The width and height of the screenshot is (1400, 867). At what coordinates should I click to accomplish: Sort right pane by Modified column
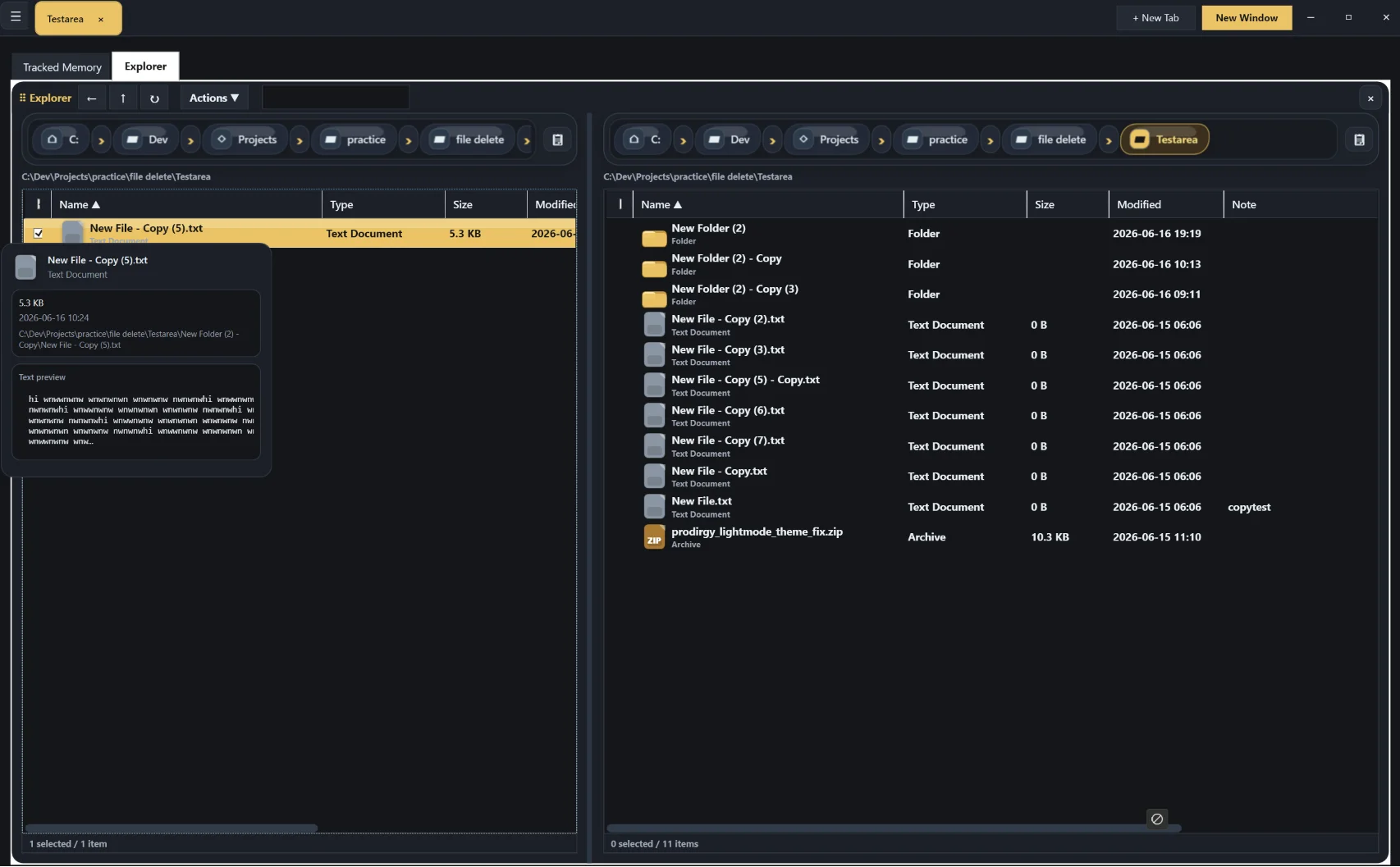pyautogui.click(x=1167, y=204)
